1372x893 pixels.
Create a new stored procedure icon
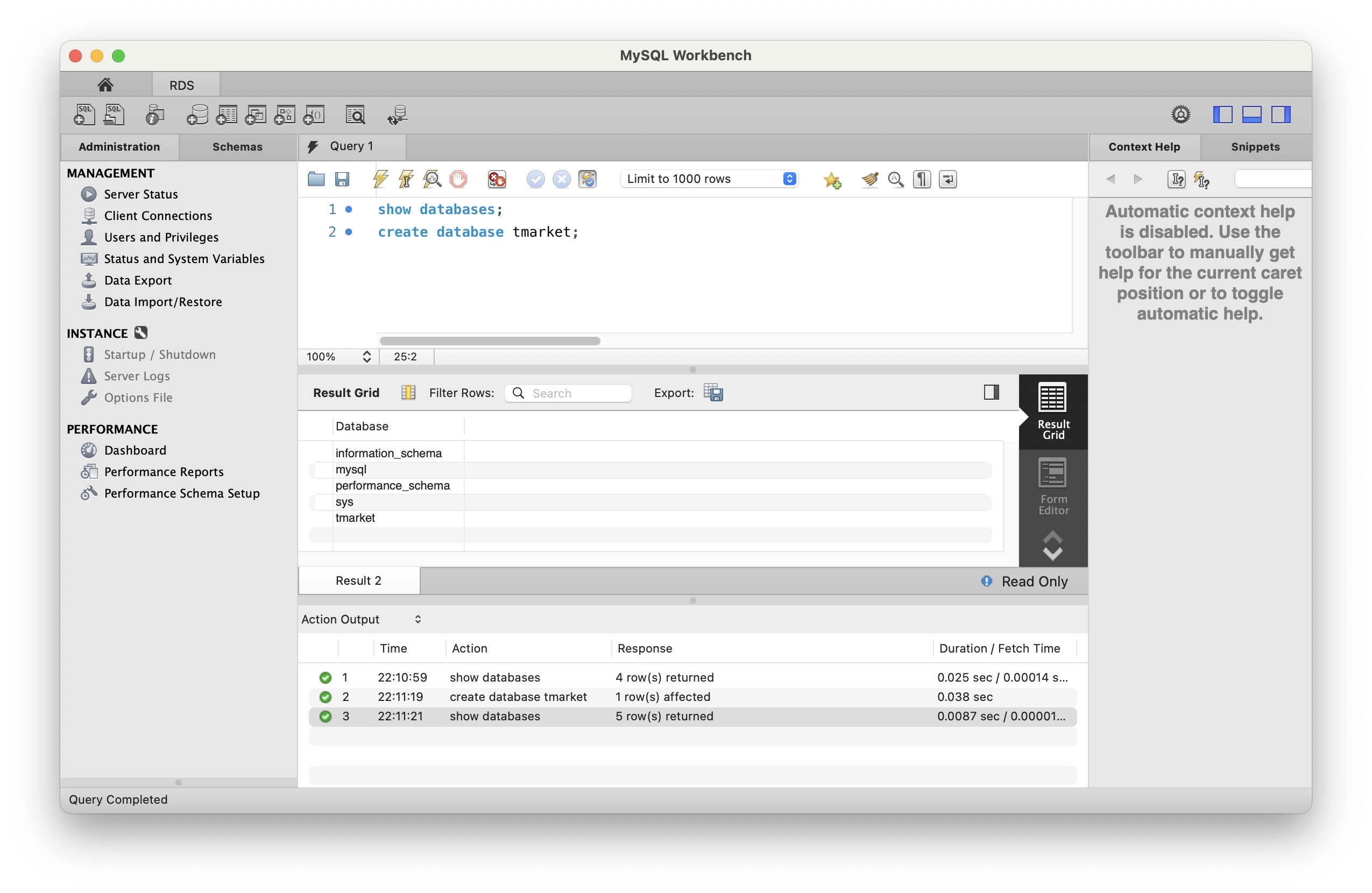pyautogui.click(x=285, y=115)
